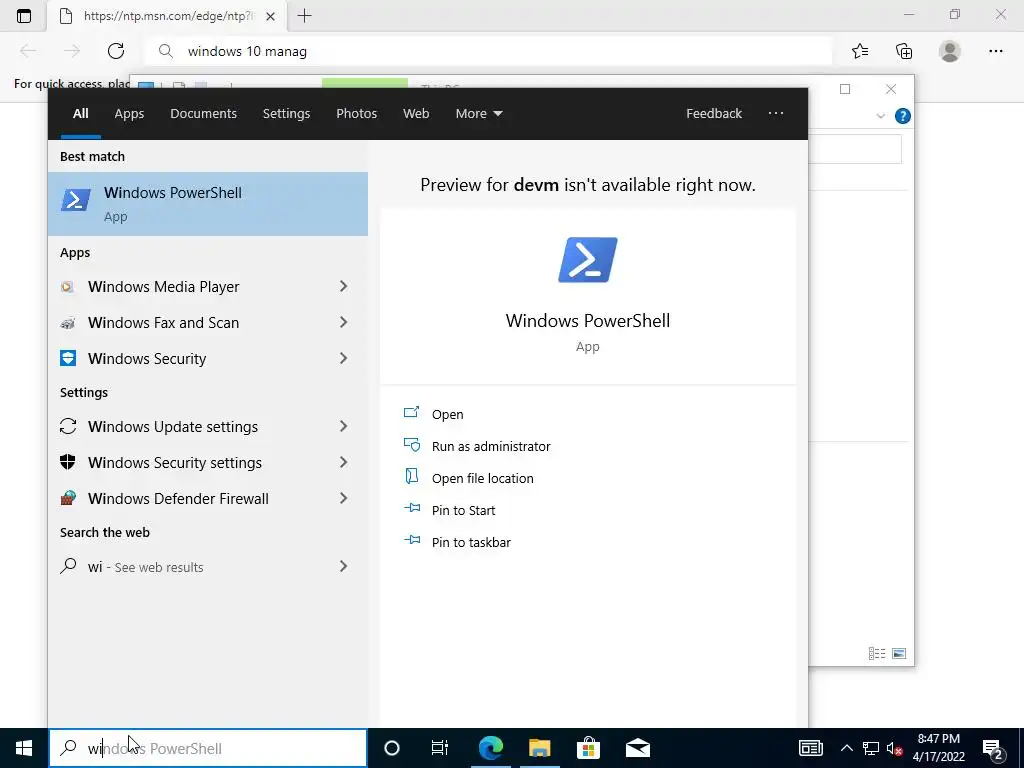Open Edge Collections icon
The height and width of the screenshot is (768, 1024).
[x=904, y=51]
